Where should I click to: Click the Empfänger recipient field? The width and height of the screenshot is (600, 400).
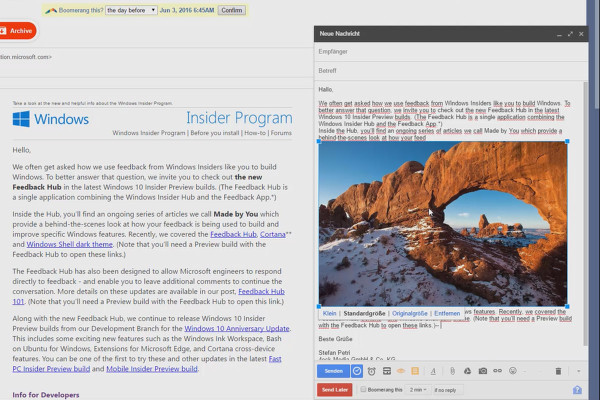click(451, 52)
